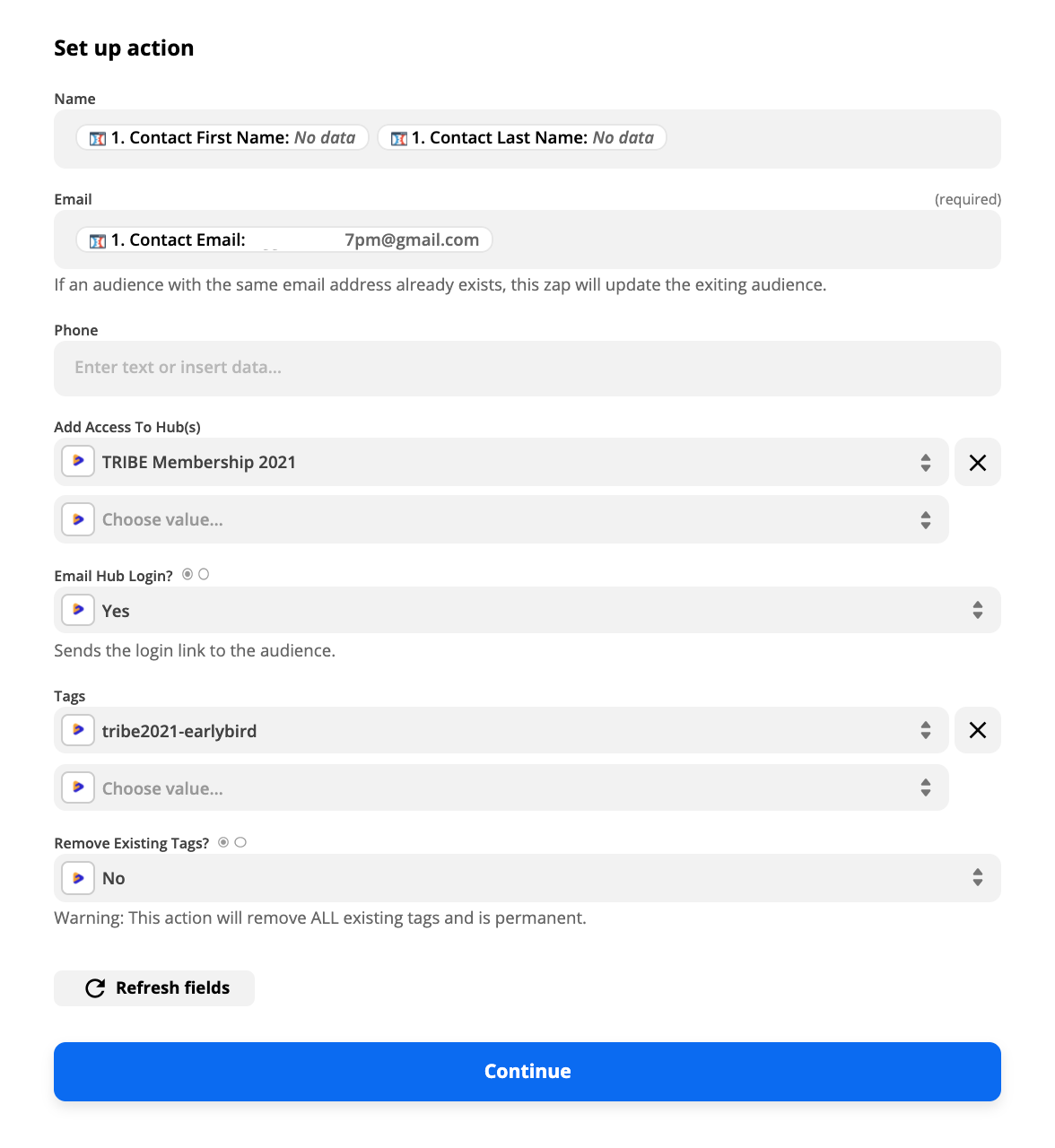Viewport: 1055px width, 1148px height.
Task: Open the Email Hub Login Yes dropdown
Action: 527,610
